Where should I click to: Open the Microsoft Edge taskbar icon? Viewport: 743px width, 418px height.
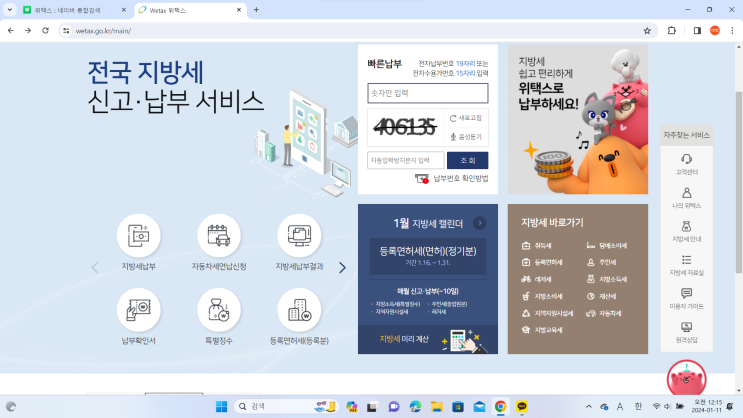coord(416,407)
